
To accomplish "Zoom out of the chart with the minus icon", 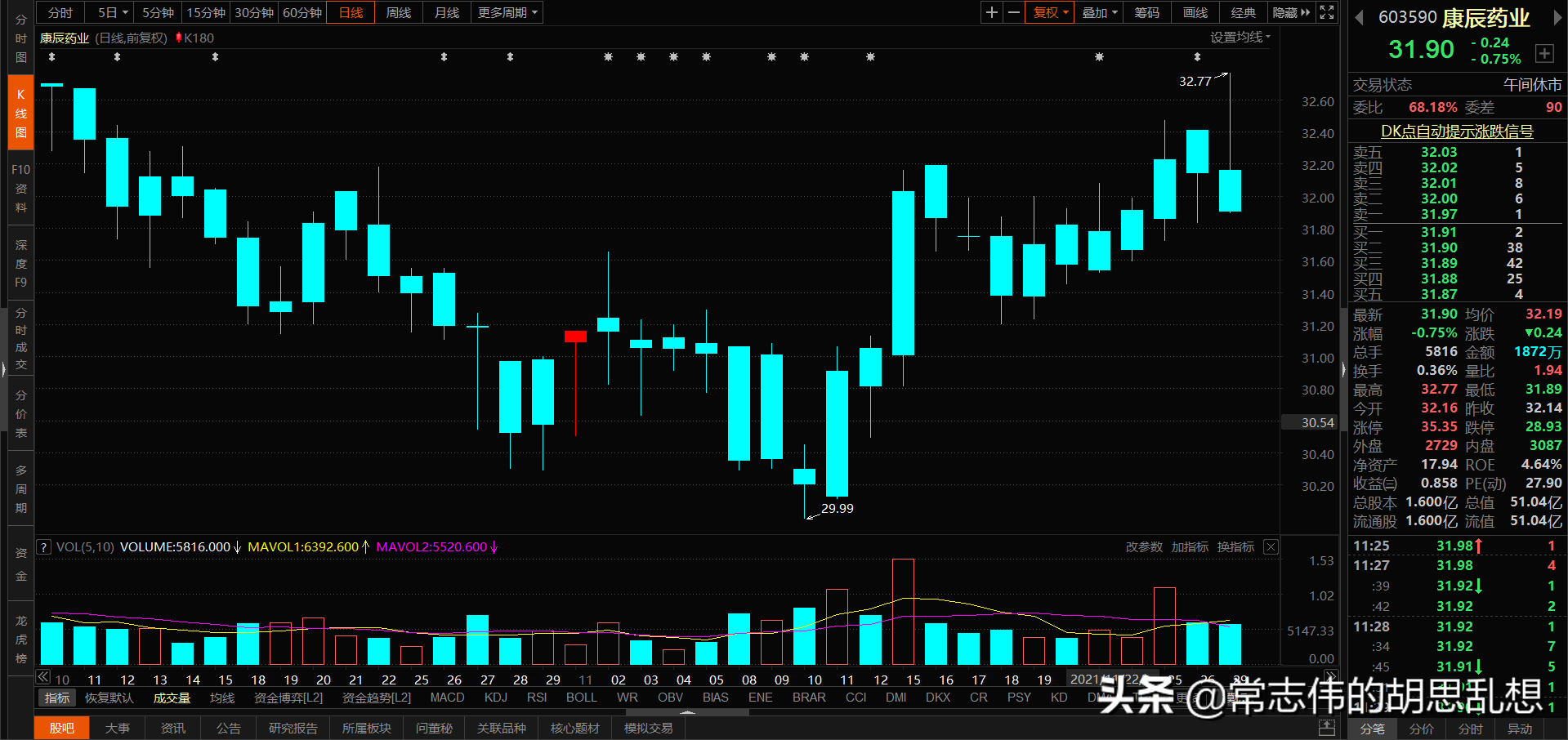I will pos(1013,12).
